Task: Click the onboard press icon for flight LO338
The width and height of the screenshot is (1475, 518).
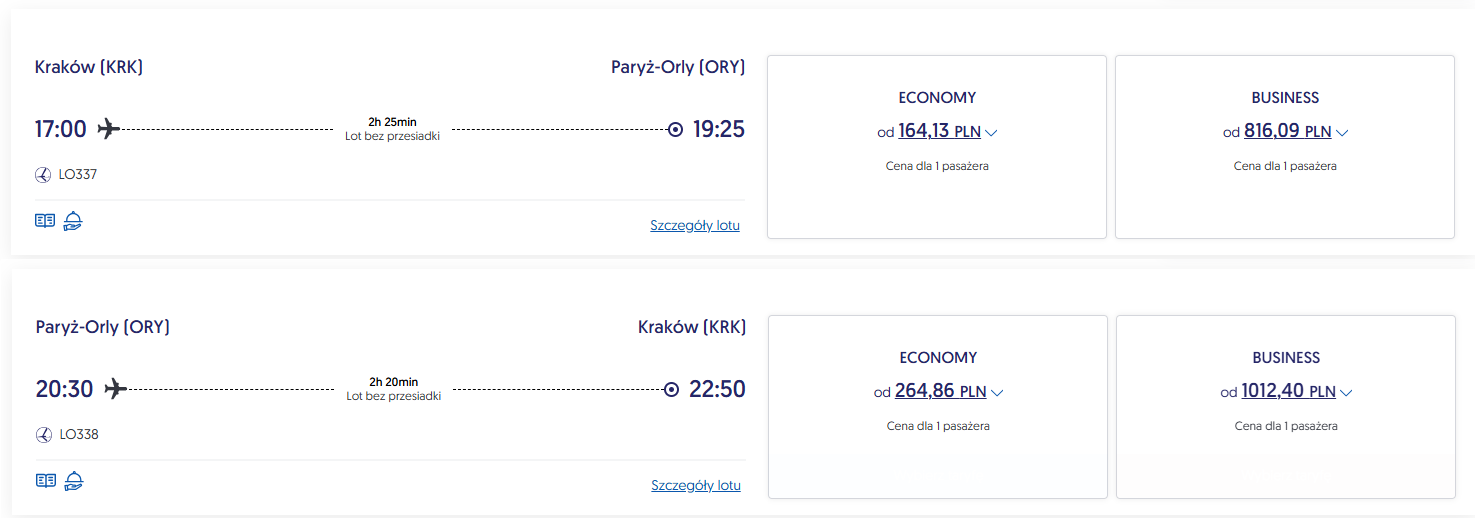Action: coord(46,481)
